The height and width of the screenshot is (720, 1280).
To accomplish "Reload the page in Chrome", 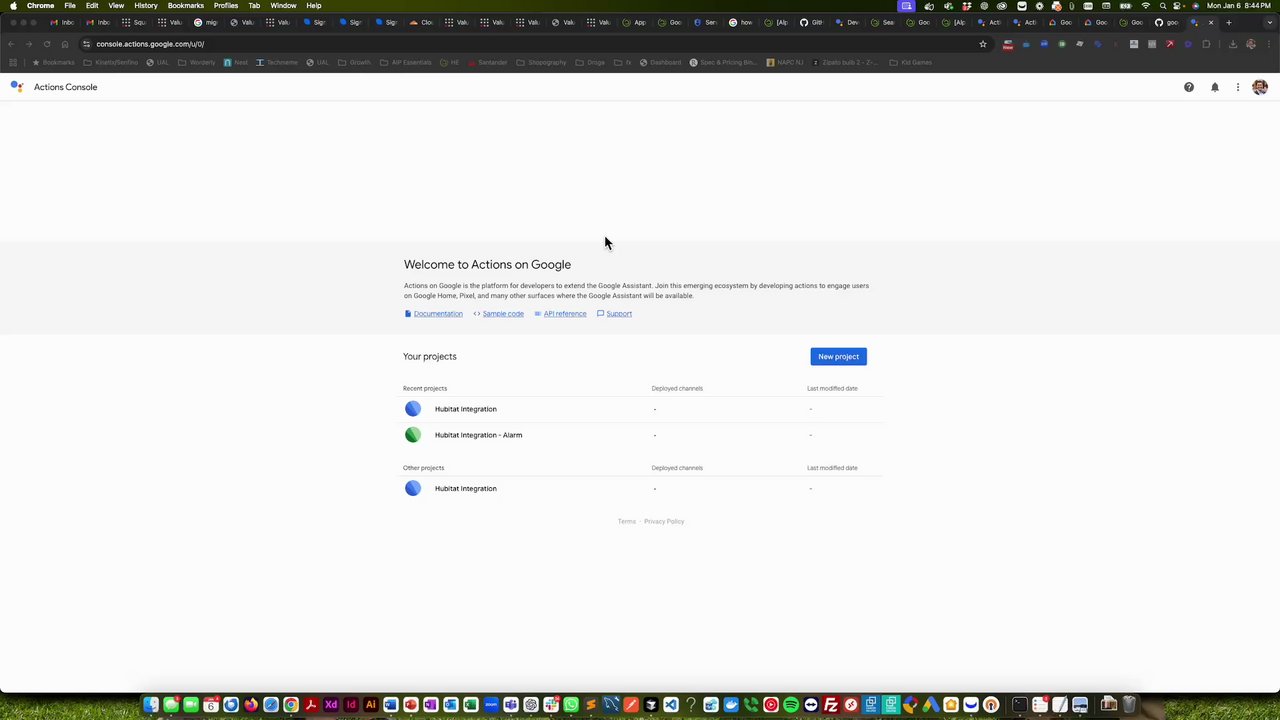I will click(x=46, y=44).
